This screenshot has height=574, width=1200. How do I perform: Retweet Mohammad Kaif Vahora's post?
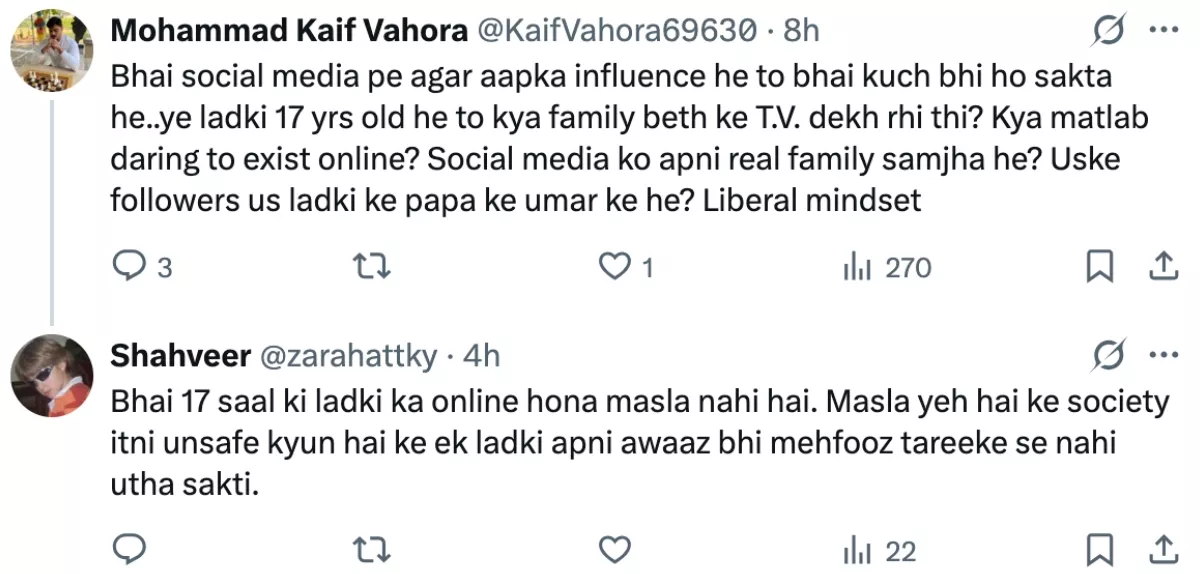tap(373, 267)
